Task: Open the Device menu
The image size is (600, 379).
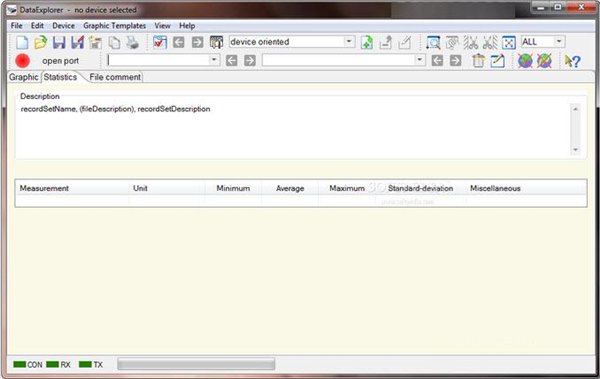Action: [x=64, y=26]
